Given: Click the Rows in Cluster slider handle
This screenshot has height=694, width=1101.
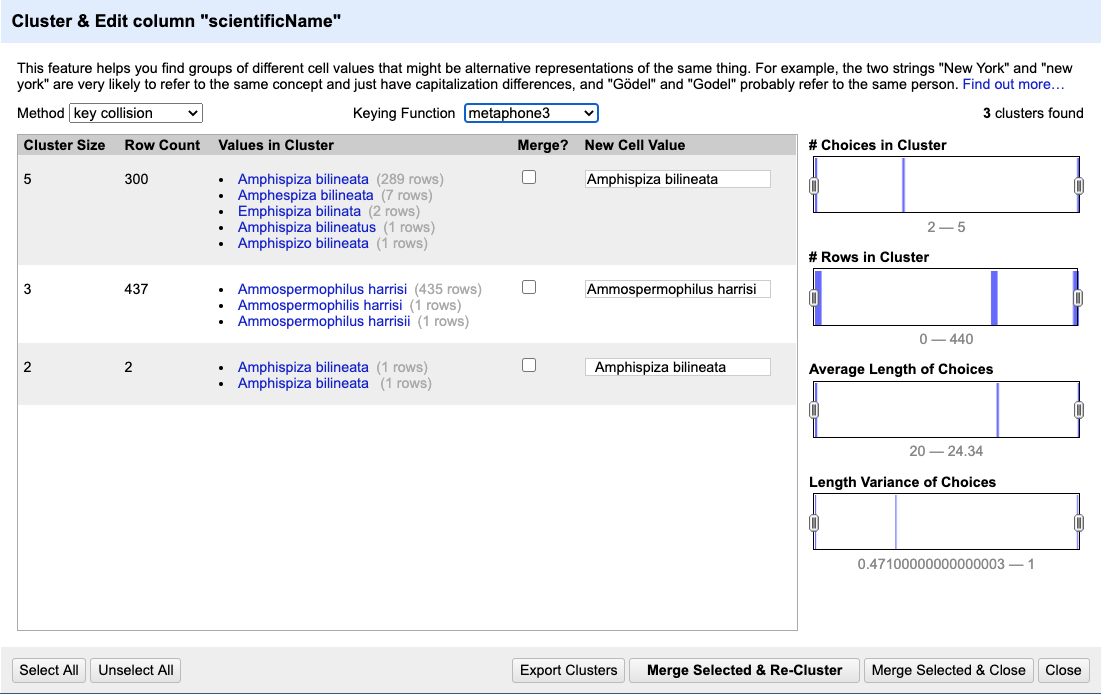Looking at the screenshot, I should [814, 297].
